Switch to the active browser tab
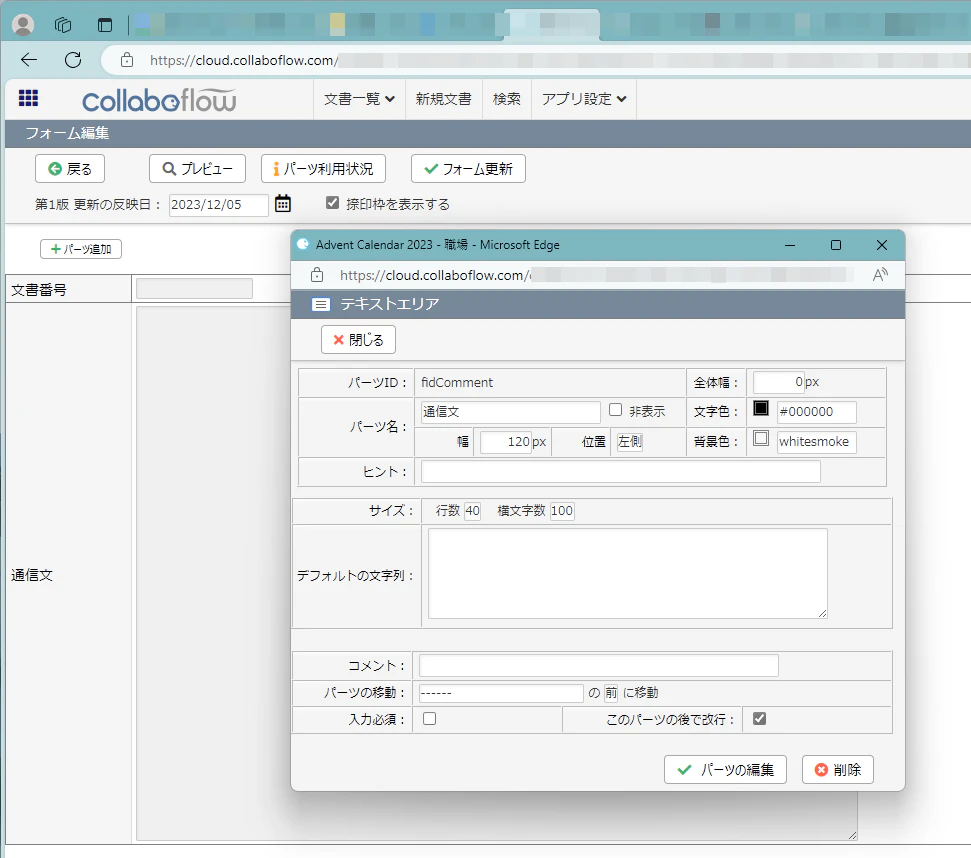 pyautogui.click(x=551, y=25)
